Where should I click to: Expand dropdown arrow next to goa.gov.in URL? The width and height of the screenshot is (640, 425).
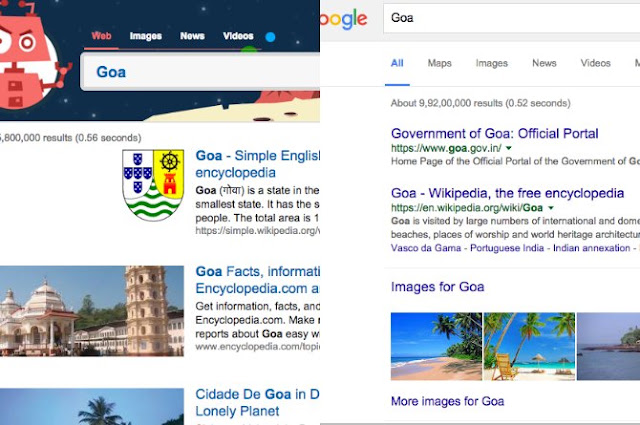(x=509, y=148)
